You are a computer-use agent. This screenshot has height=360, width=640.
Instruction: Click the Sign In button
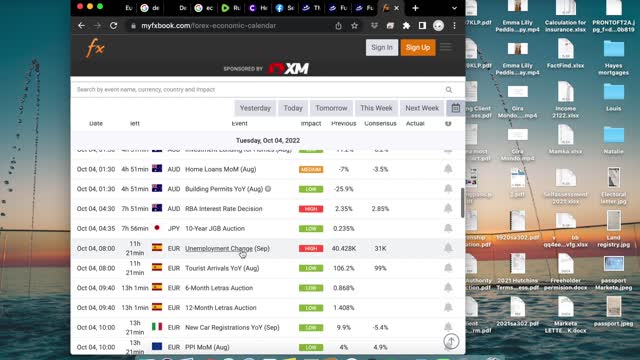(382, 47)
